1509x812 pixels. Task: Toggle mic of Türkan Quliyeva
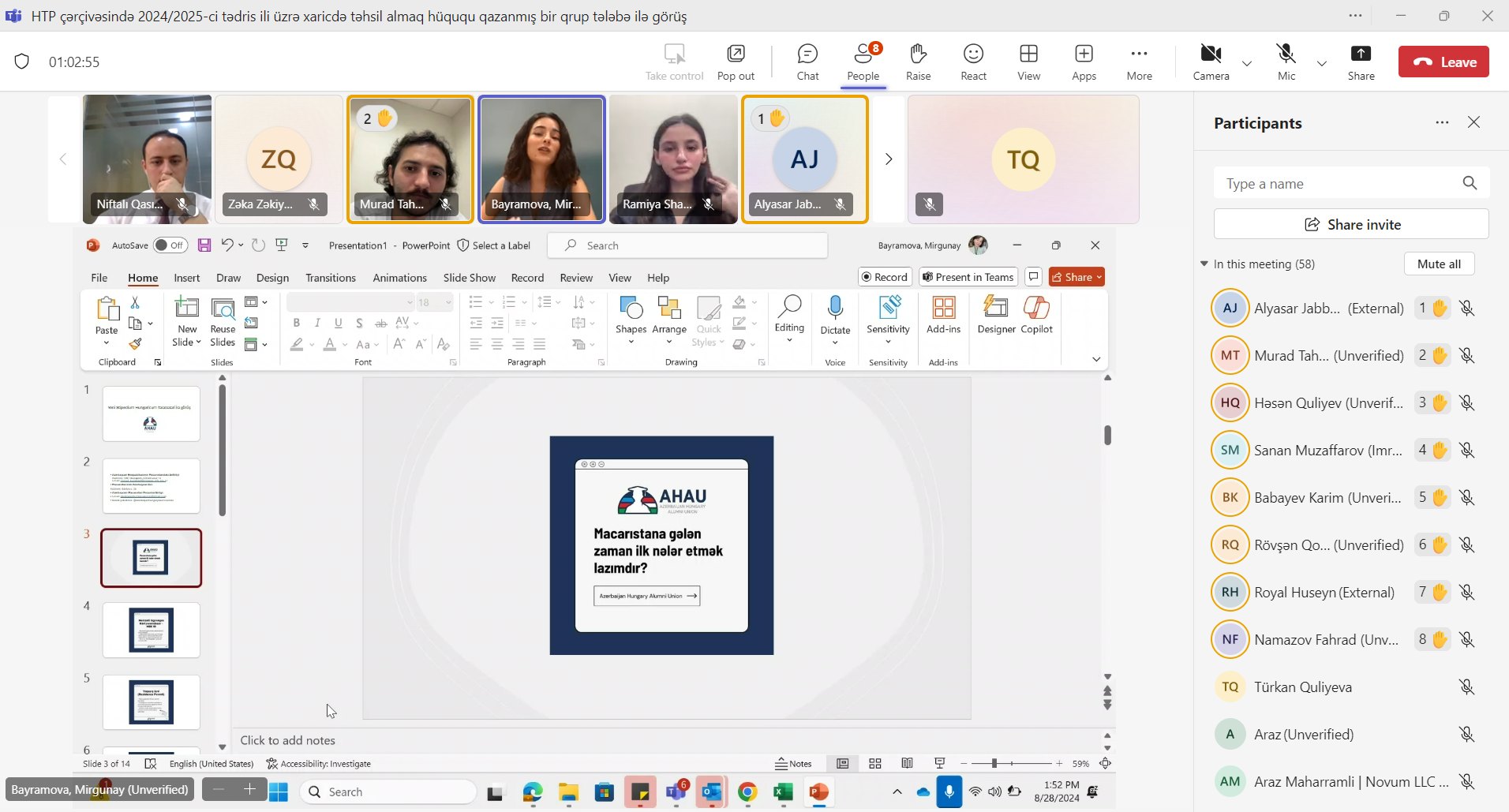tap(1466, 687)
